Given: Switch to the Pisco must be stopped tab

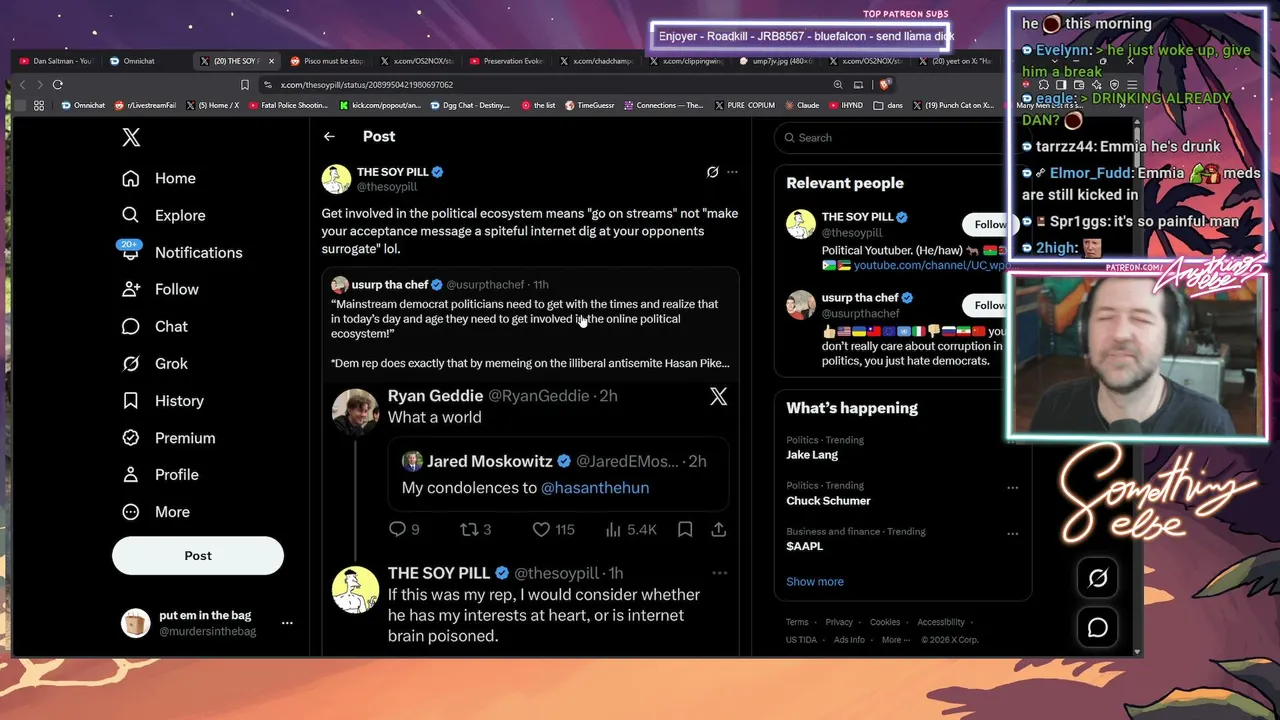Looking at the screenshot, I should click(327, 61).
